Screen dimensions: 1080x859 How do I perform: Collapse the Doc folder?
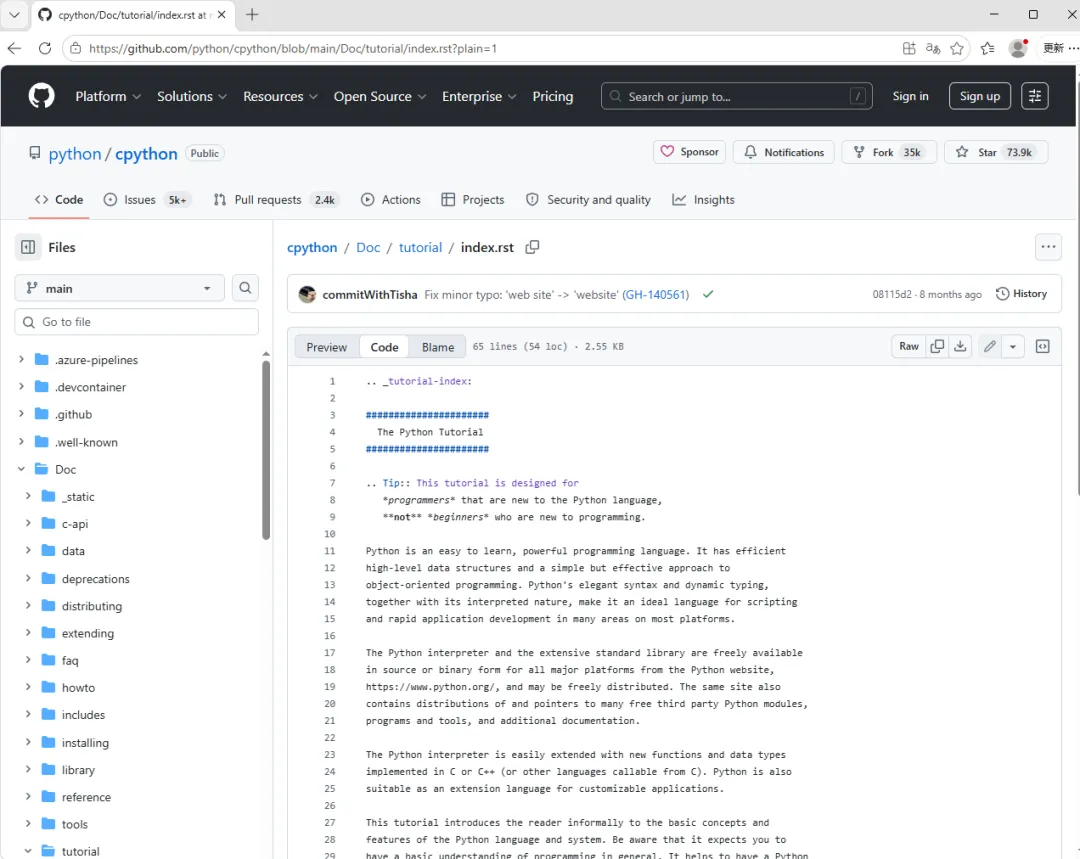click(21, 469)
